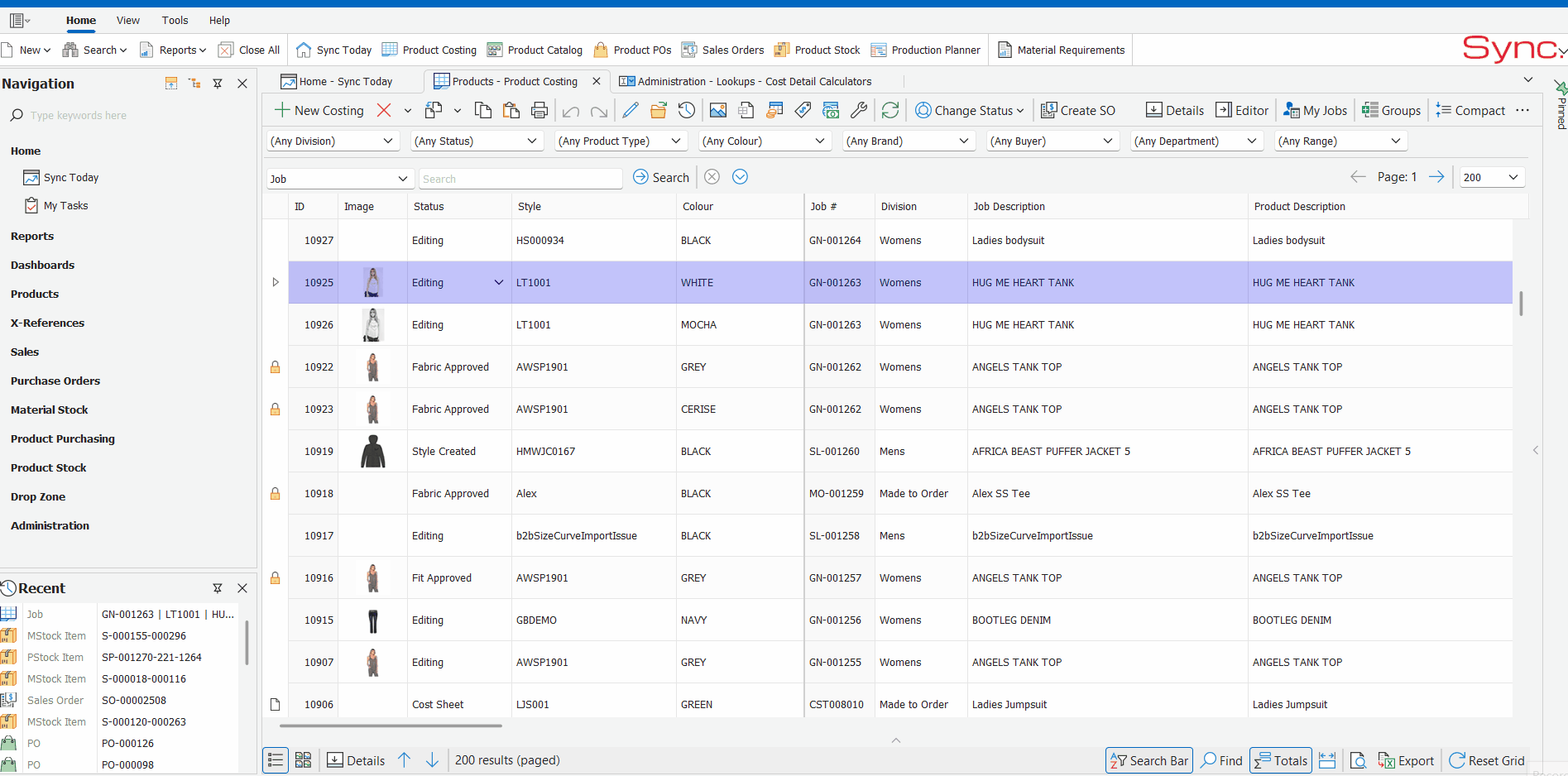The width and height of the screenshot is (1568, 776).
Task: Open the Any Status filter dropdown
Action: (x=477, y=141)
